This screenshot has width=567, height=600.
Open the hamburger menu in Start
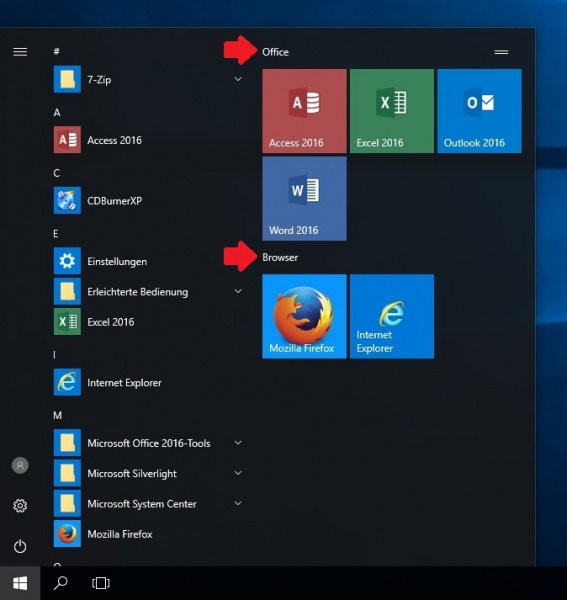[x=20, y=52]
